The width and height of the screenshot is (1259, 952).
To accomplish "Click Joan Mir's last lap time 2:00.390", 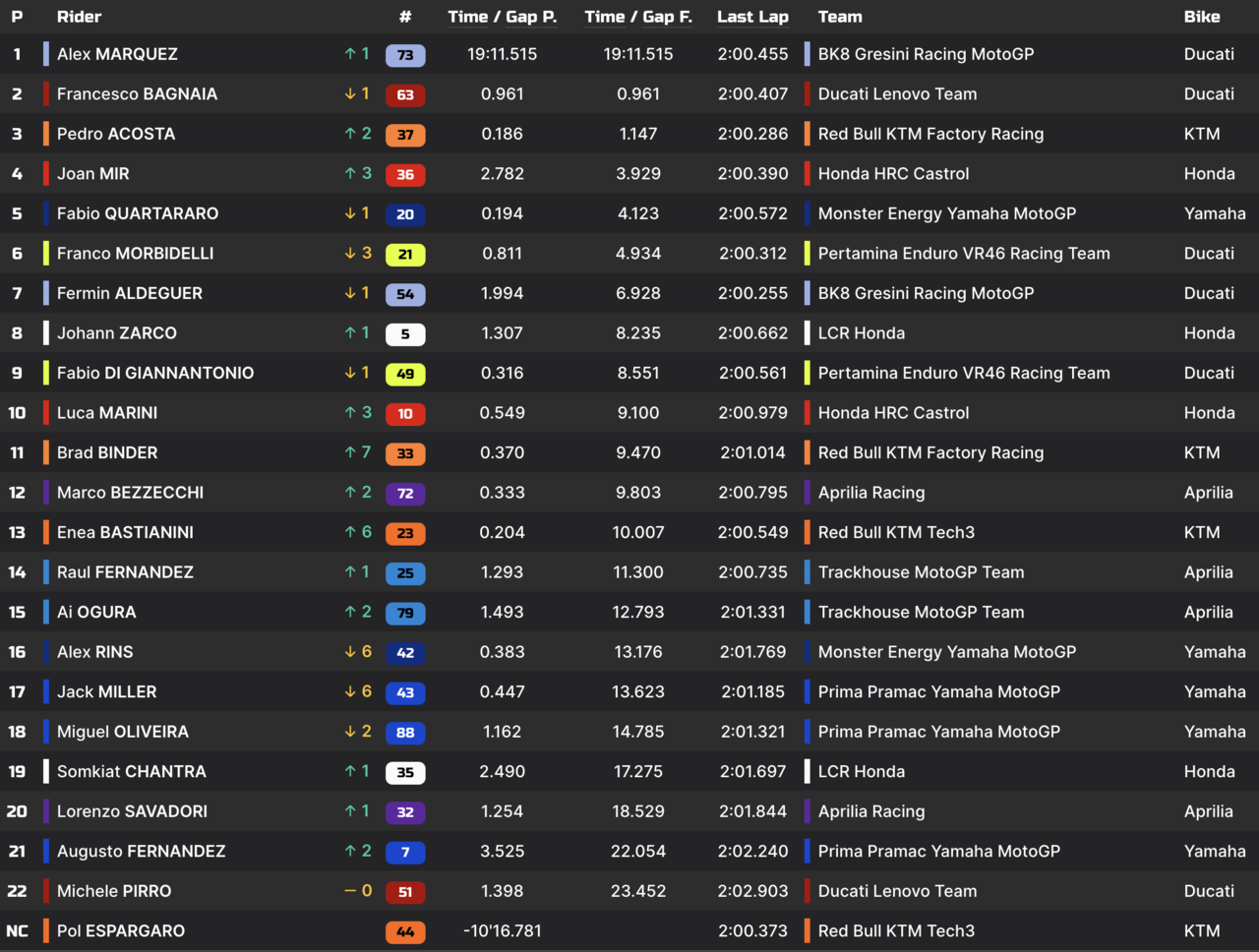I will pos(752,174).
